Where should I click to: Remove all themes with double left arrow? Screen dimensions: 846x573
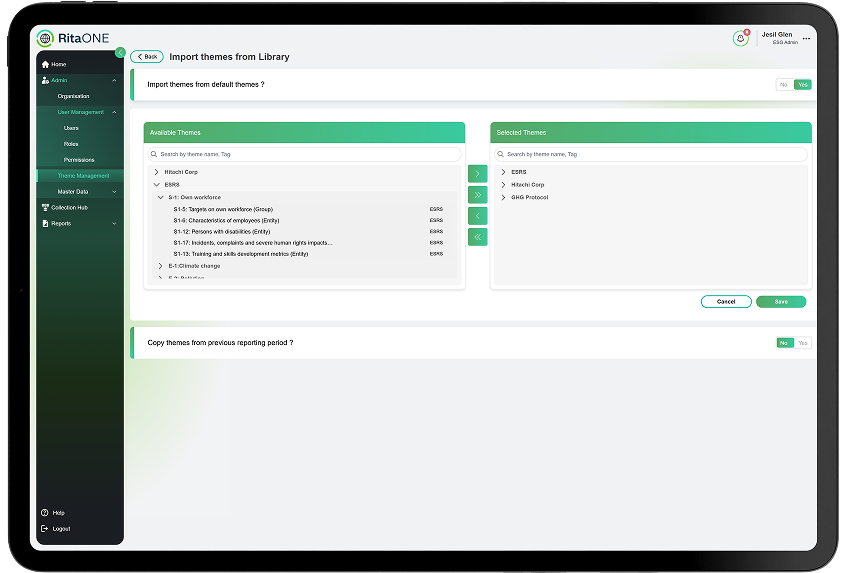pos(477,237)
